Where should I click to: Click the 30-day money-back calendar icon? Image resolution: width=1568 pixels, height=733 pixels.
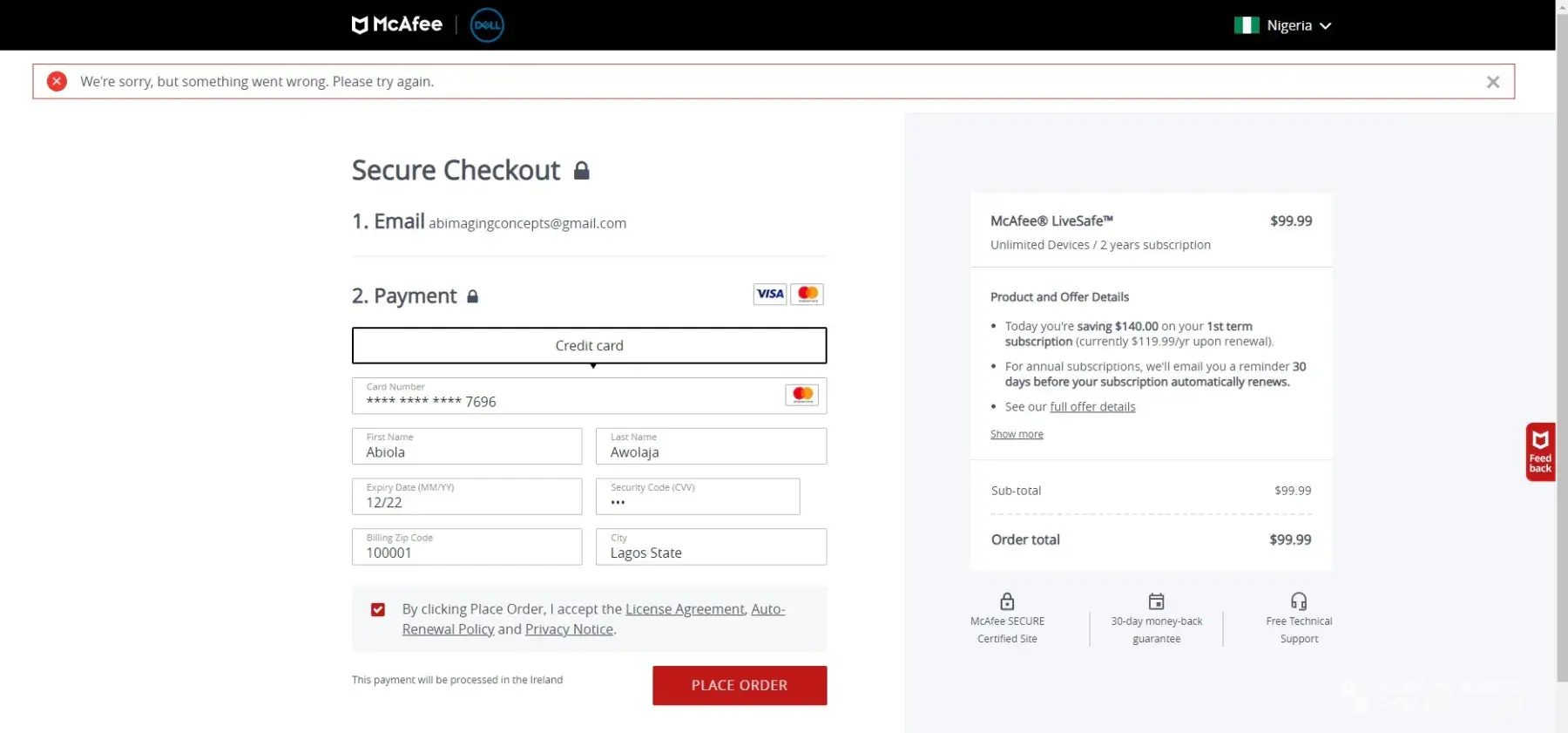1156,601
